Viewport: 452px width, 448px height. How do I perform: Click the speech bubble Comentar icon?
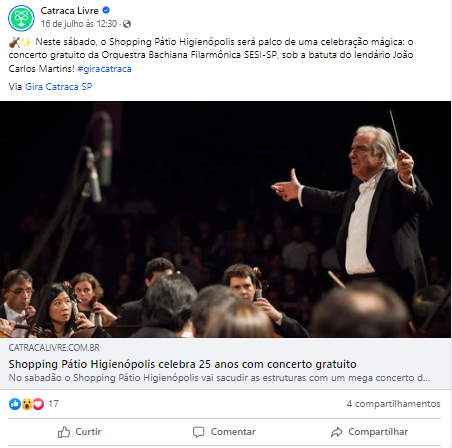pyautogui.click(x=199, y=432)
